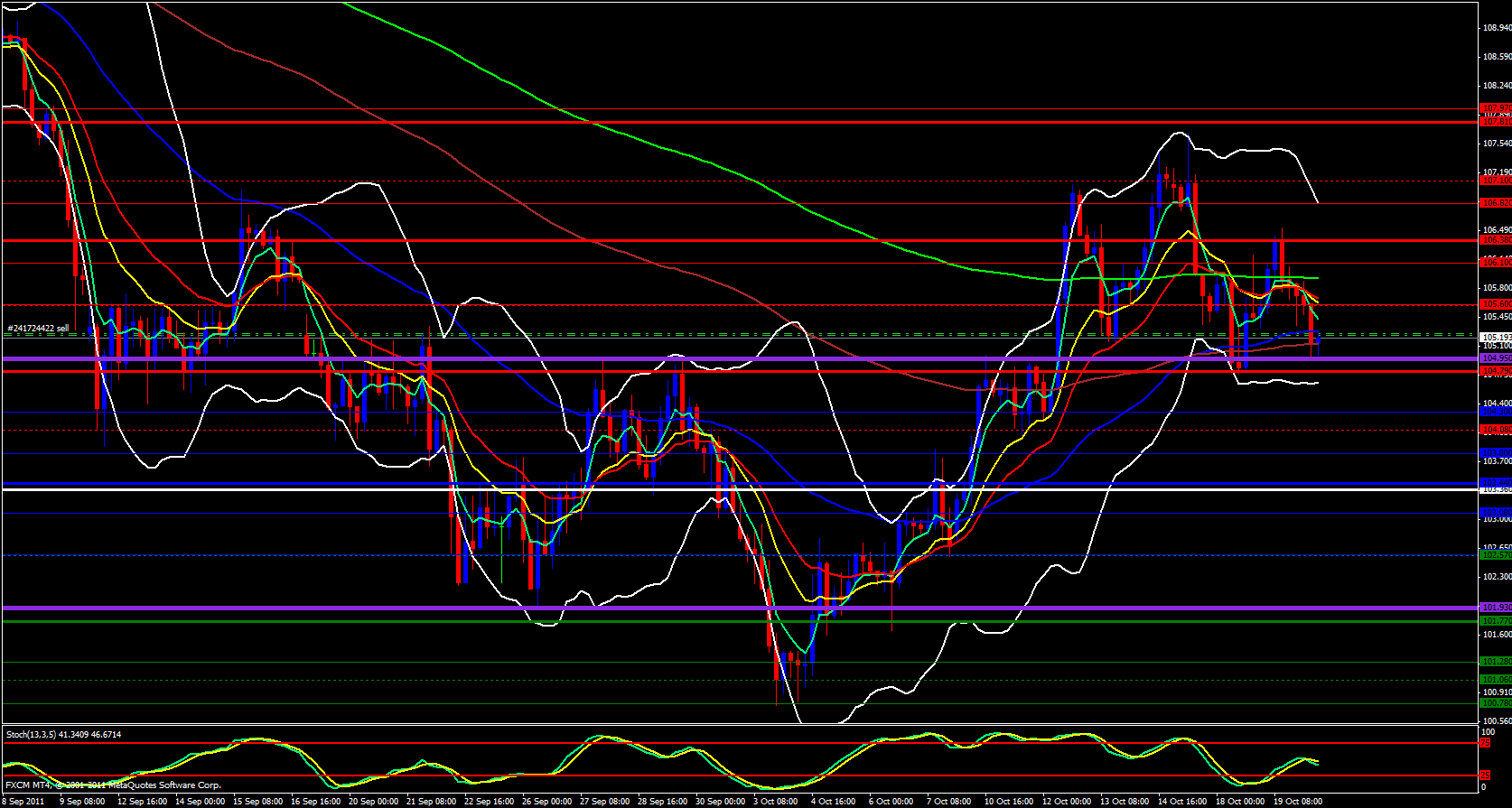Select the blue 103.080 level tag

point(1496,513)
